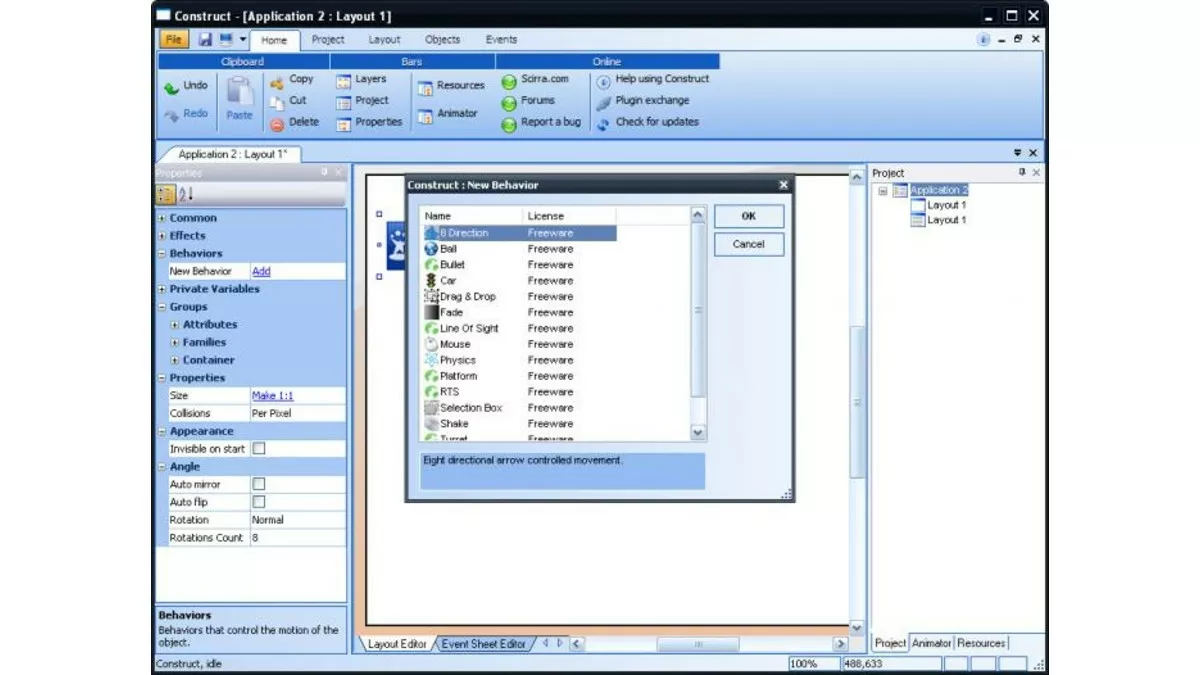Screen dimensions: 1200x675
Task: Click the Add link for New Behavior
Action: click(261, 271)
